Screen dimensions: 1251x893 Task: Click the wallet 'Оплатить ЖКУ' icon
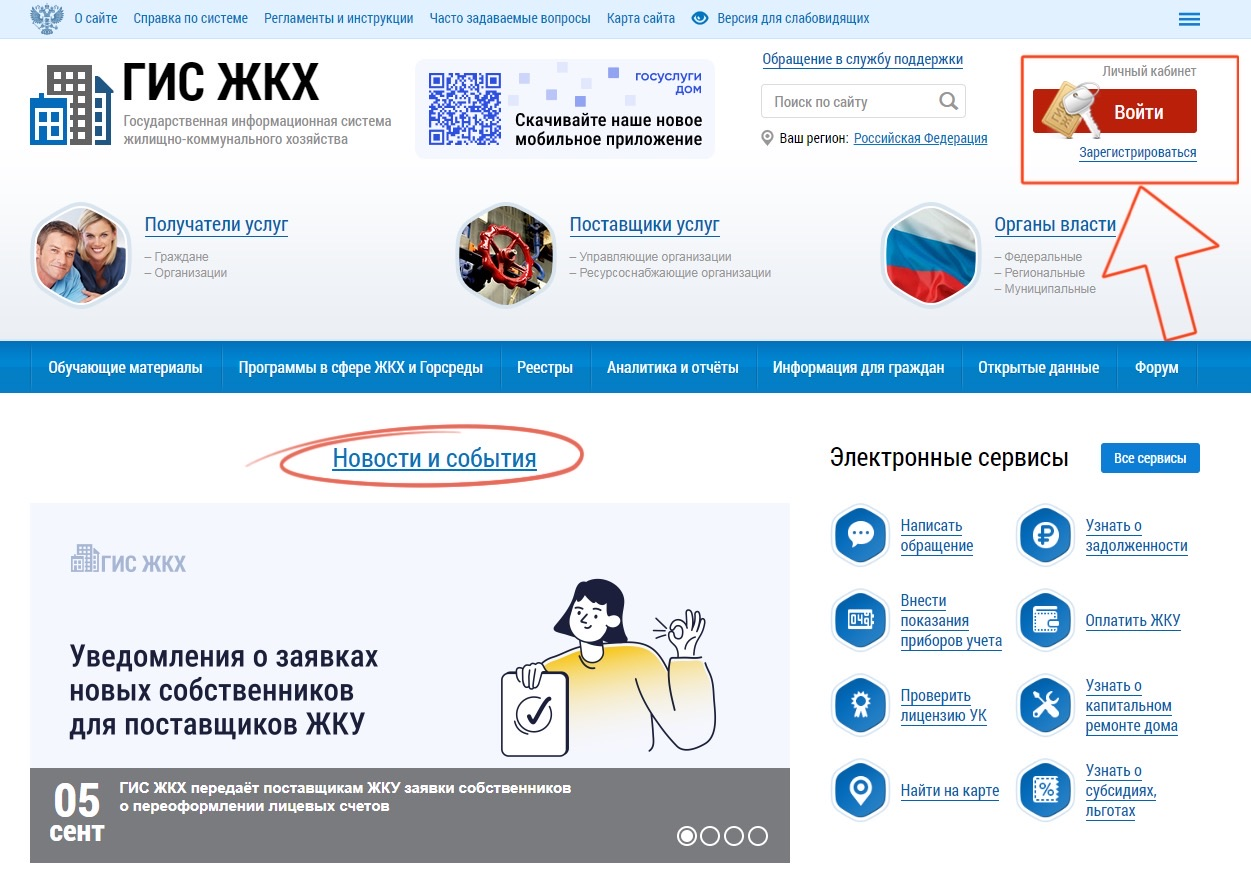tap(1045, 621)
